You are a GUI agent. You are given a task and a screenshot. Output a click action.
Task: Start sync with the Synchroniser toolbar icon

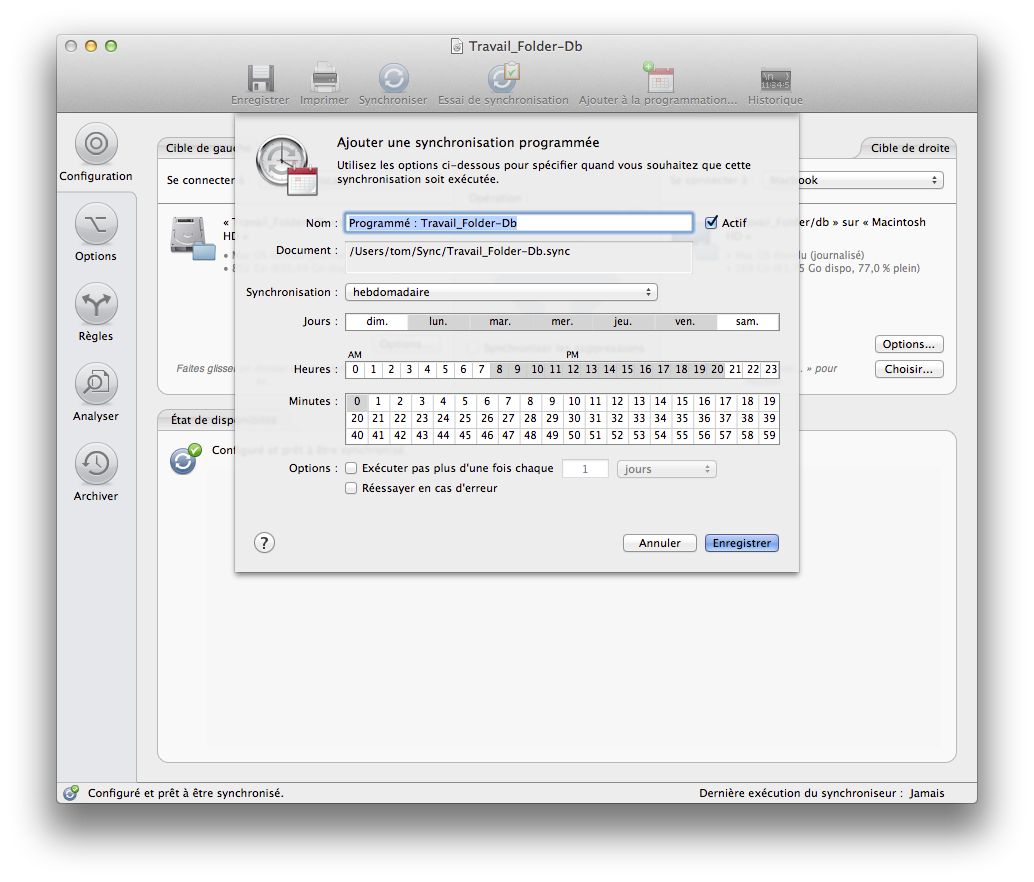pos(394,78)
